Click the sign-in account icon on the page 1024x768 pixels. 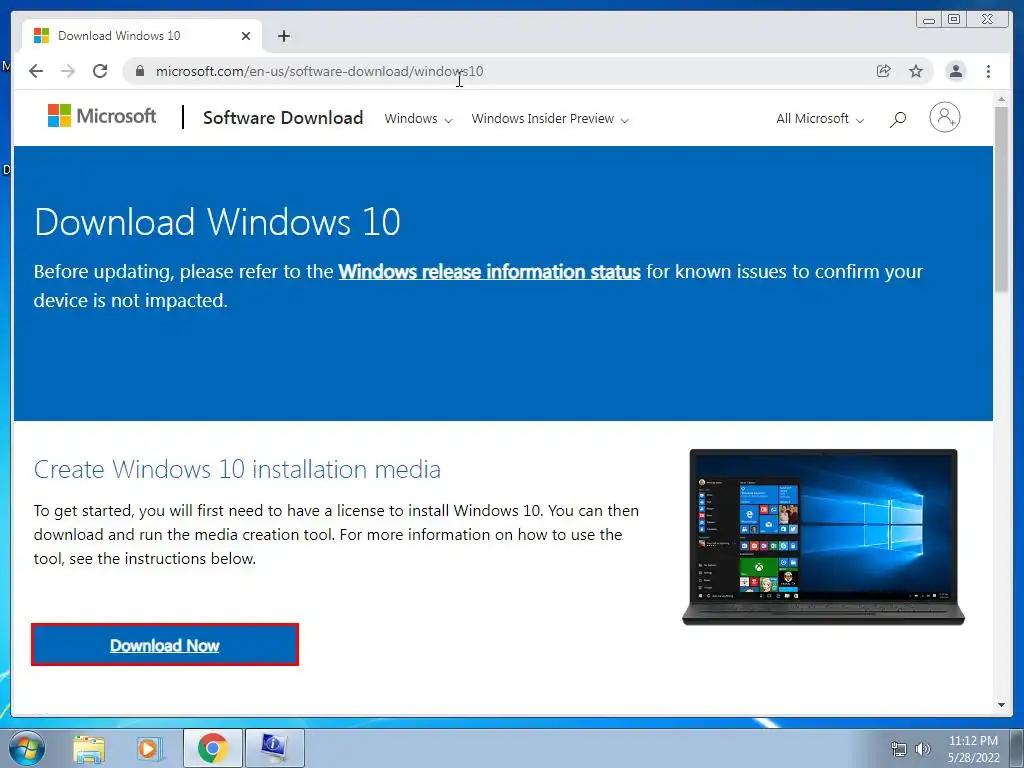[x=944, y=118]
